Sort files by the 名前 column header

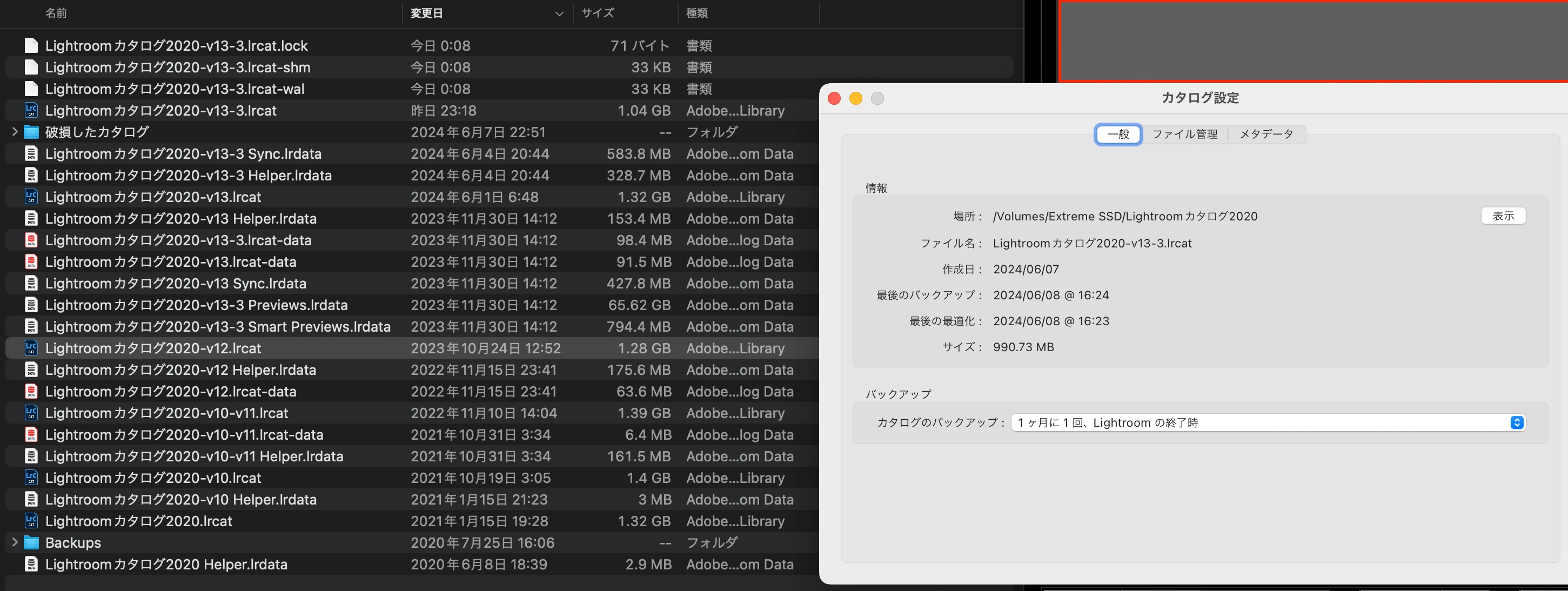pos(56,14)
